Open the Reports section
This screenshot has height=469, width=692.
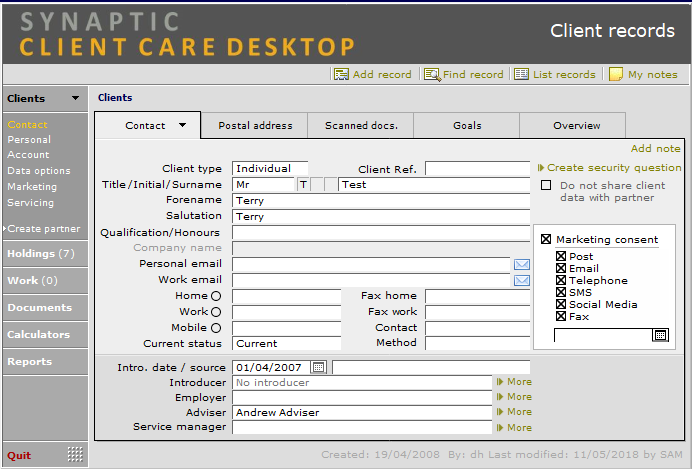click(45, 361)
